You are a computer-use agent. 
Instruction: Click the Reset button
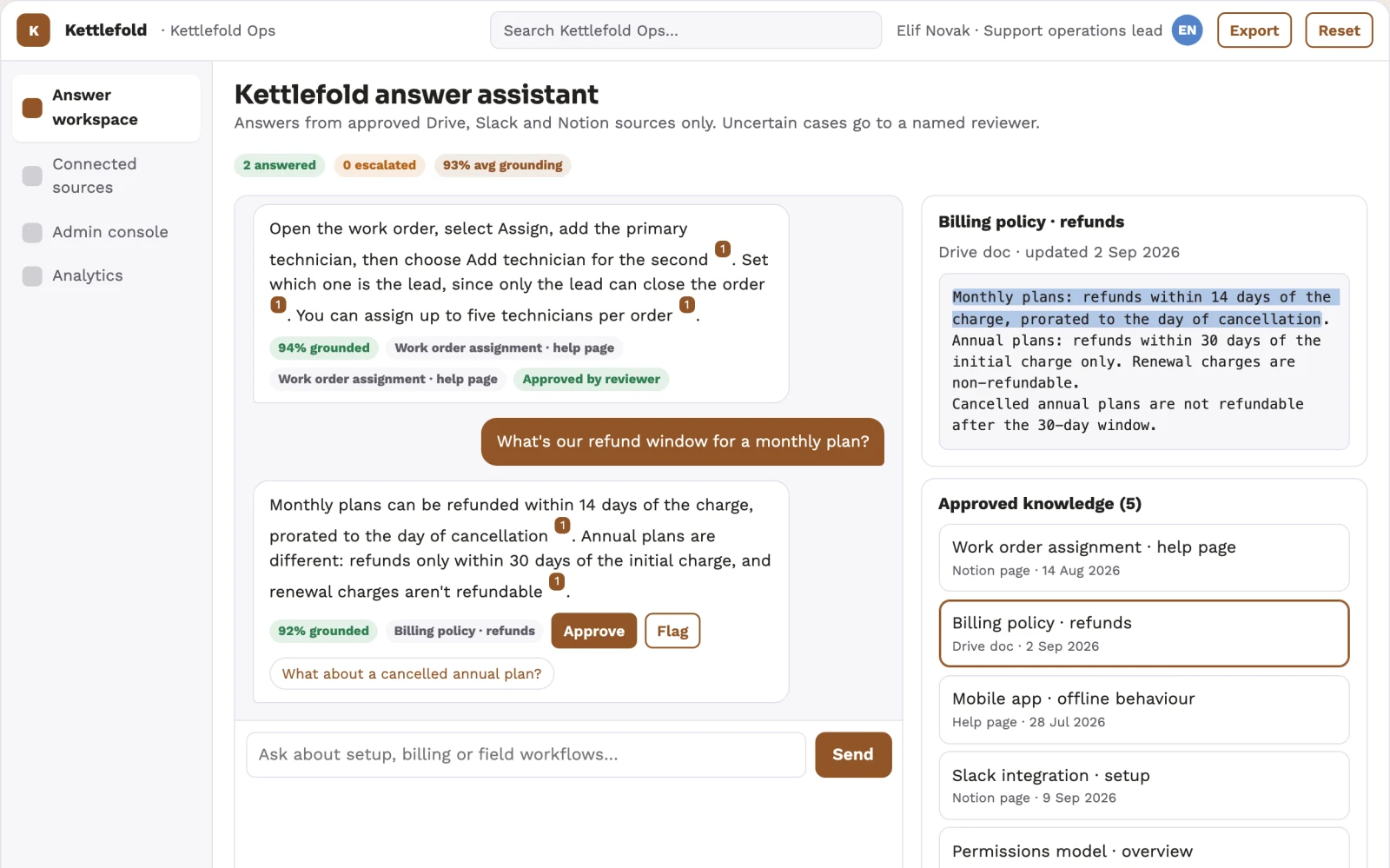tap(1339, 30)
